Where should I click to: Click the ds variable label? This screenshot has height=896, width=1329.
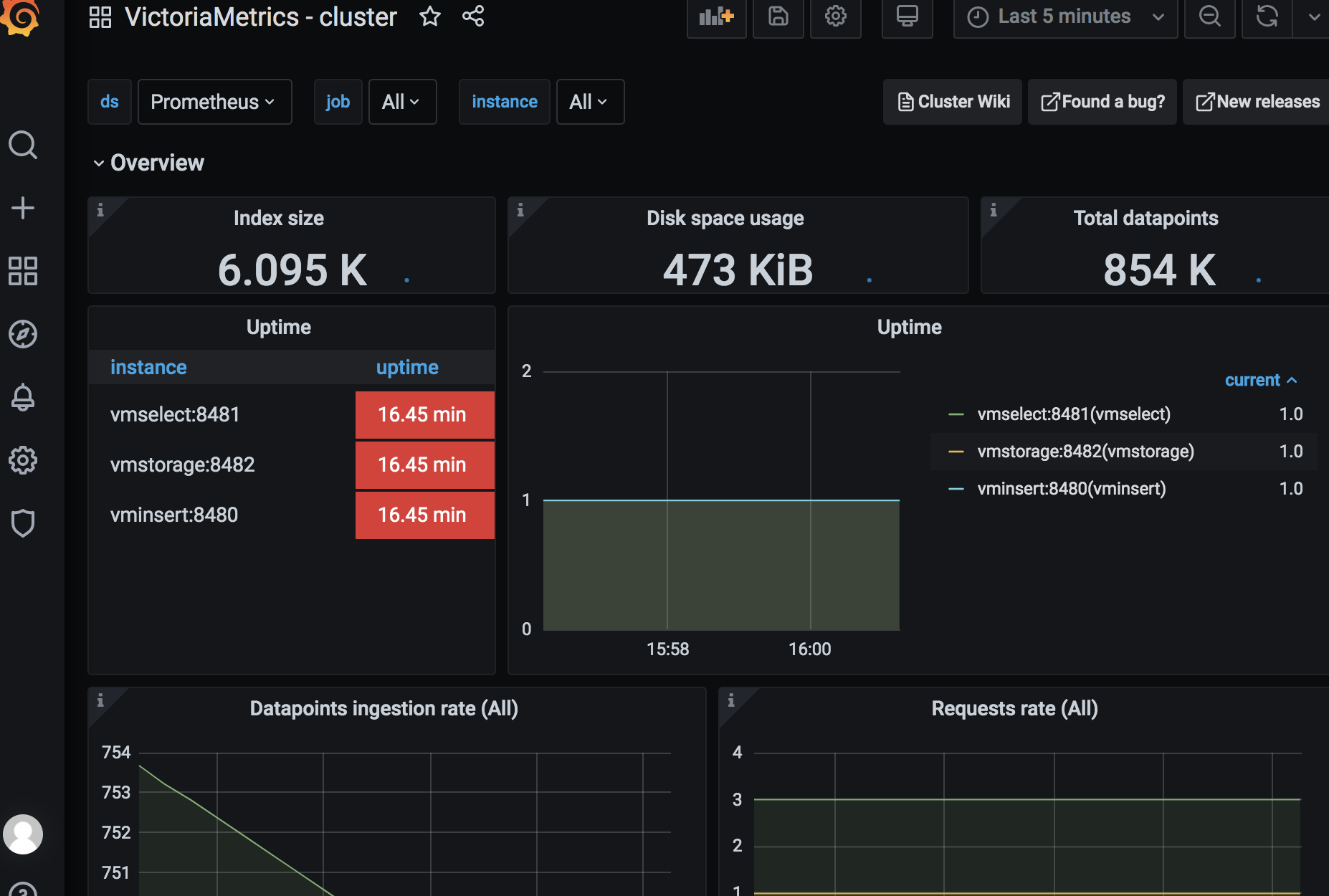click(110, 102)
